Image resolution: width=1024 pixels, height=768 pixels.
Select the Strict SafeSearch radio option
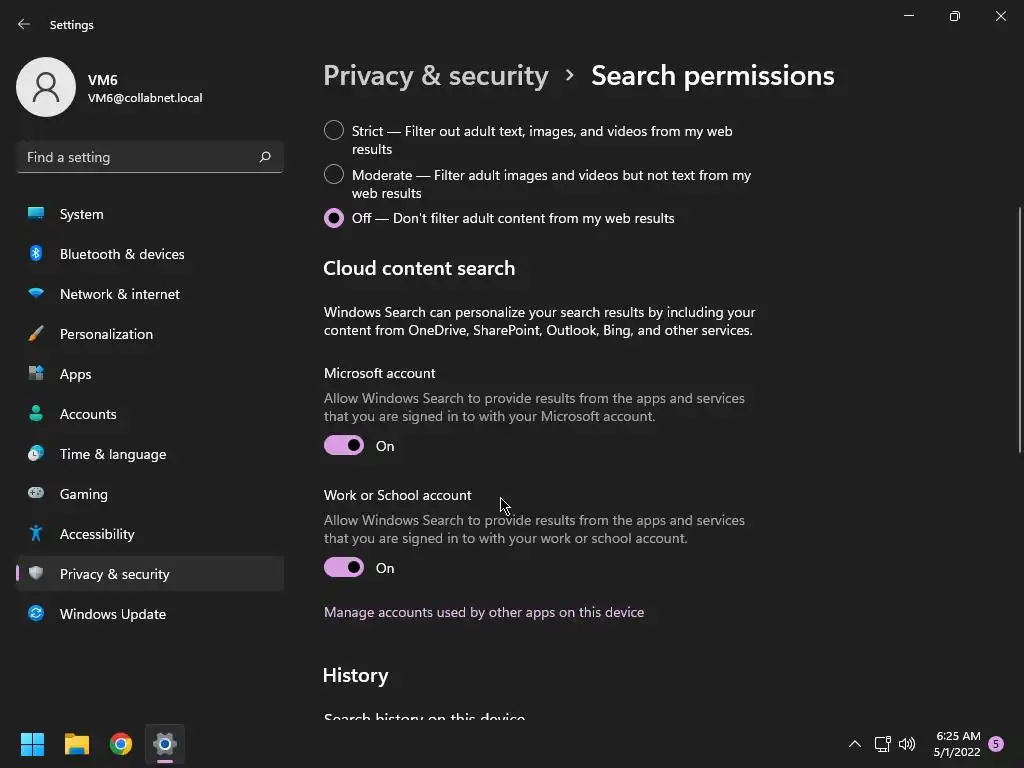pyautogui.click(x=334, y=131)
